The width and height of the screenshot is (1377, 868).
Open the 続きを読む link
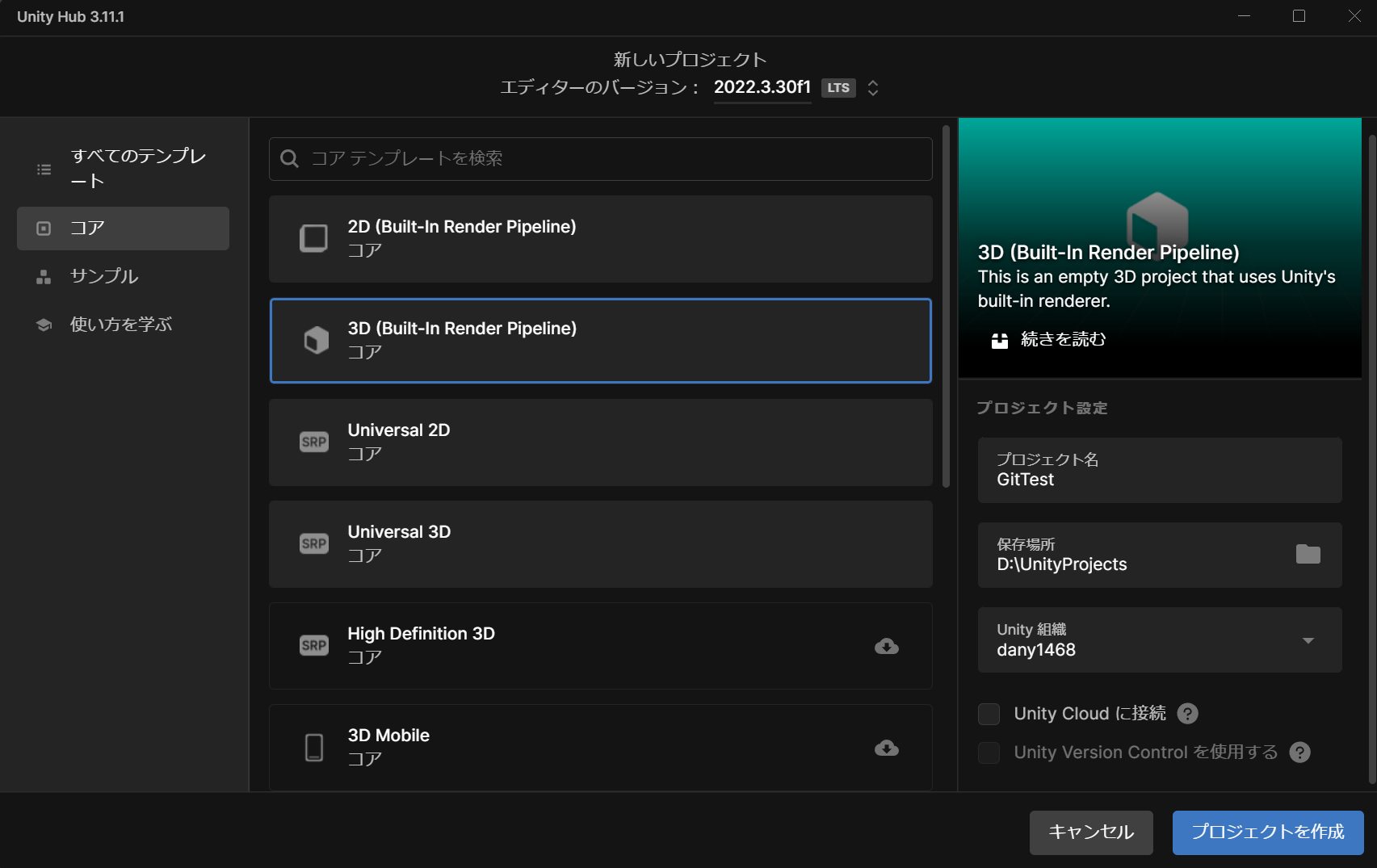coord(1063,339)
